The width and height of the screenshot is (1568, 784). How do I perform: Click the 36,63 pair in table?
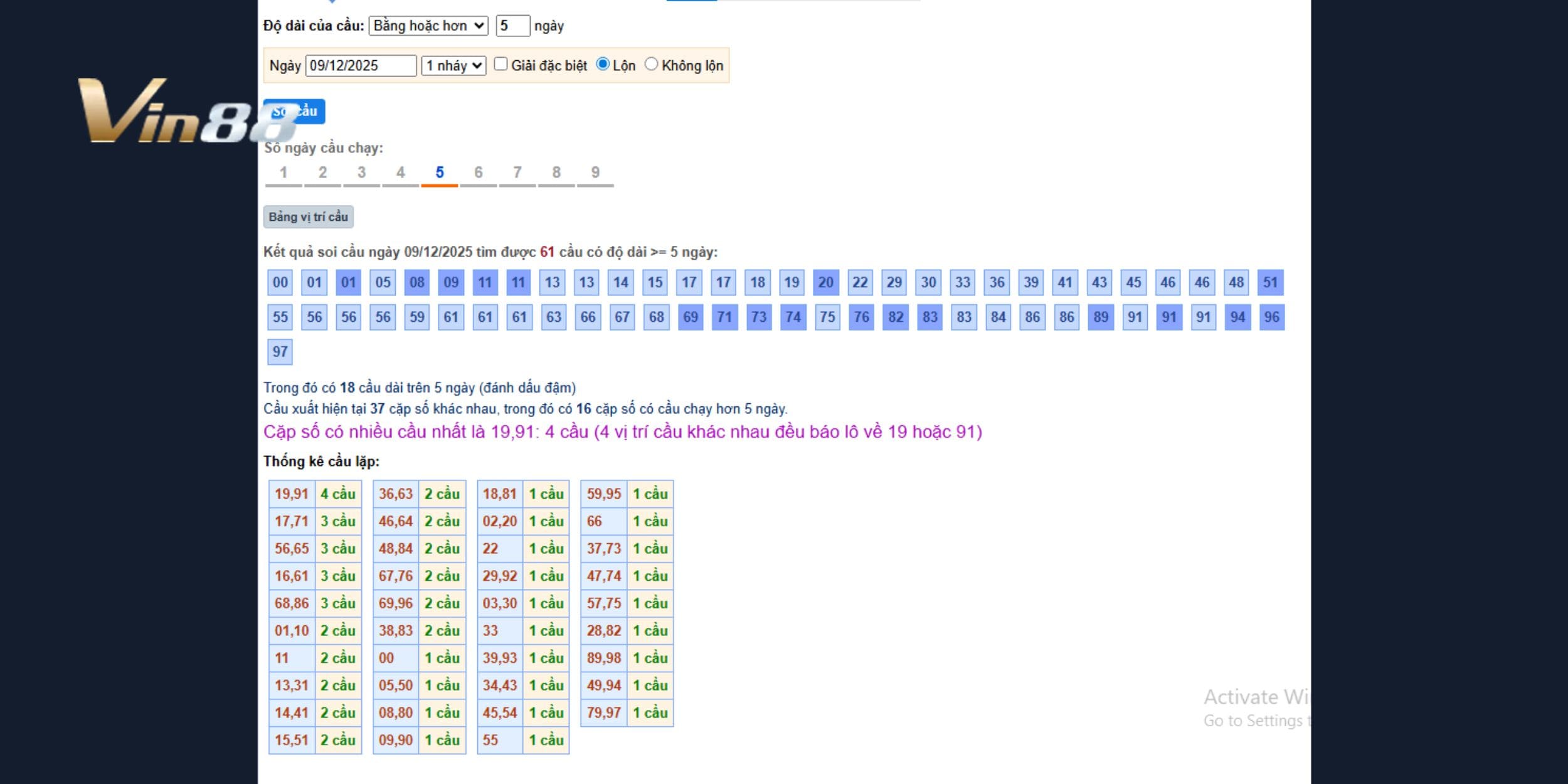point(396,494)
